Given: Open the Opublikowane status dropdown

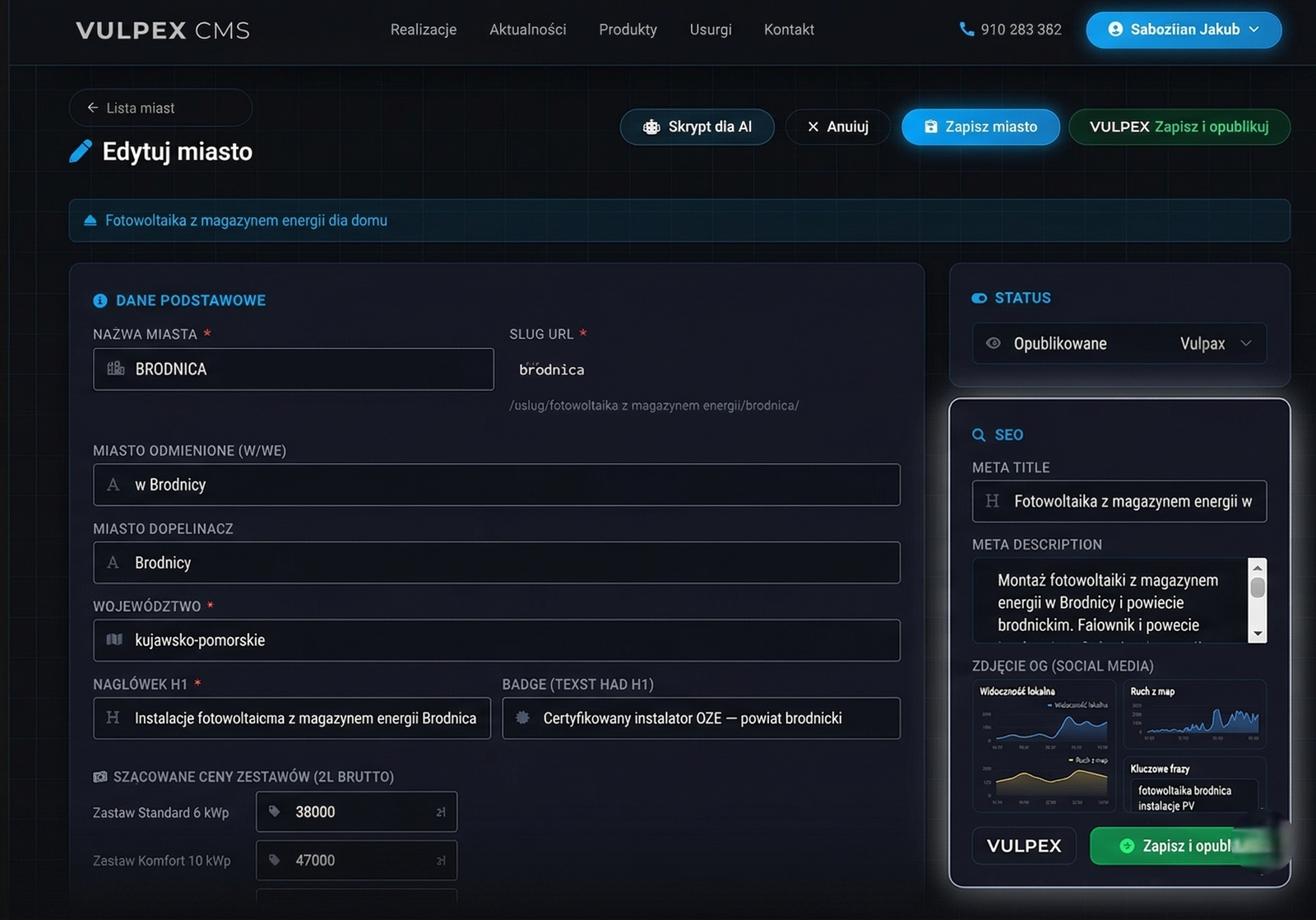Looking at the screenshot, I should (x=1245, y=343).
